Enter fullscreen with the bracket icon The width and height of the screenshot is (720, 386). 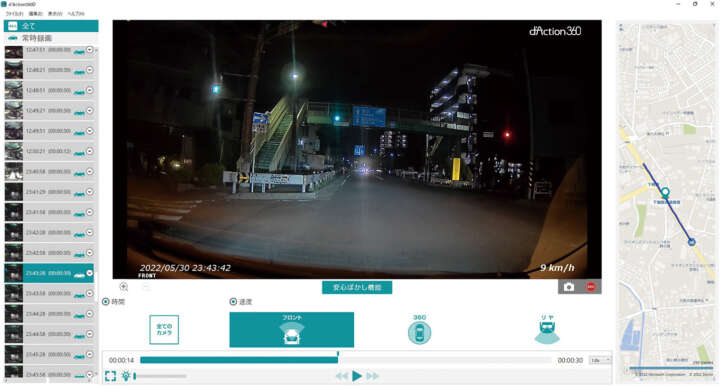click(x=110, y=376)
